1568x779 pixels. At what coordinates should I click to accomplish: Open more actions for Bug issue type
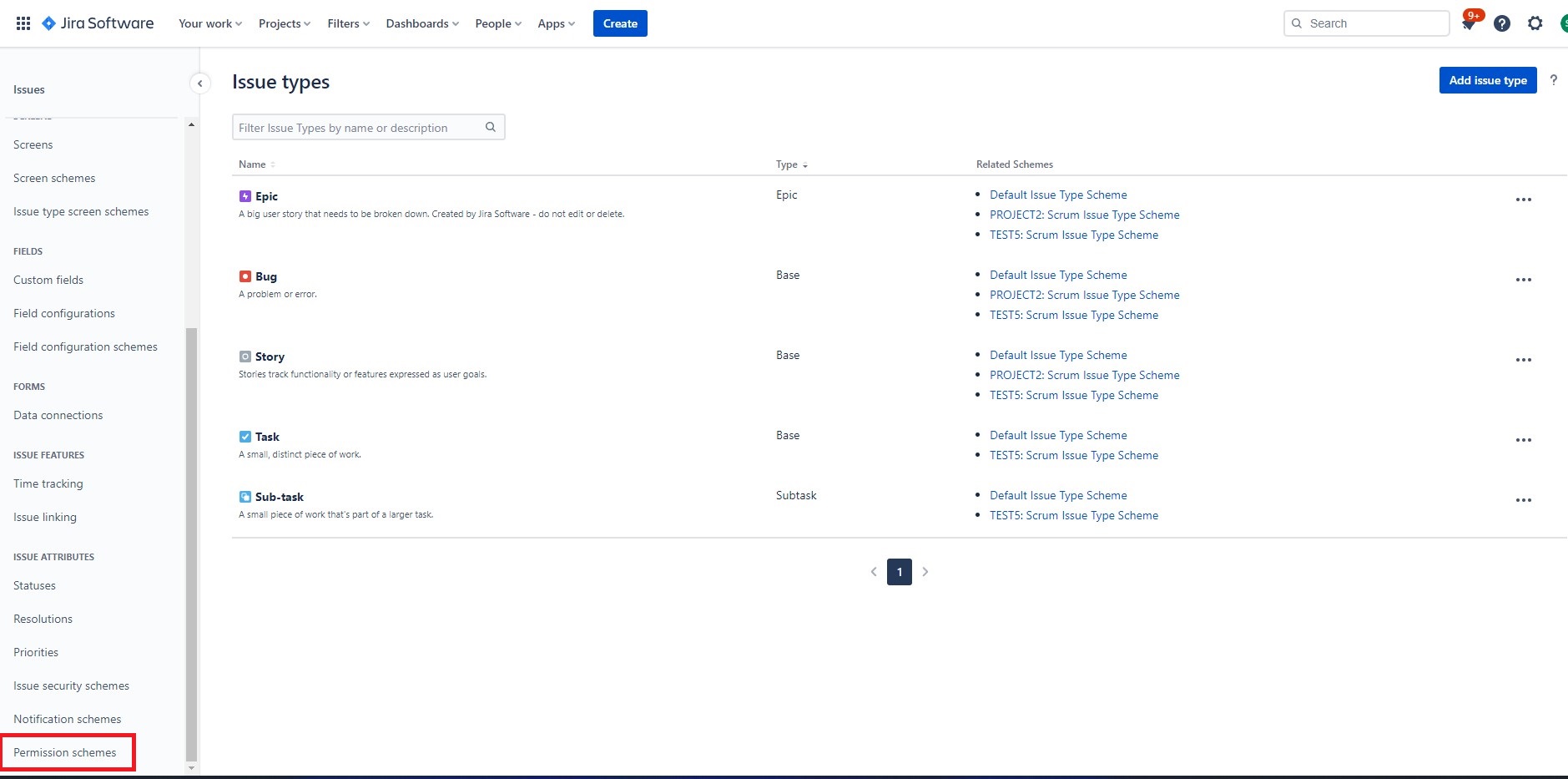(1523, 280)
